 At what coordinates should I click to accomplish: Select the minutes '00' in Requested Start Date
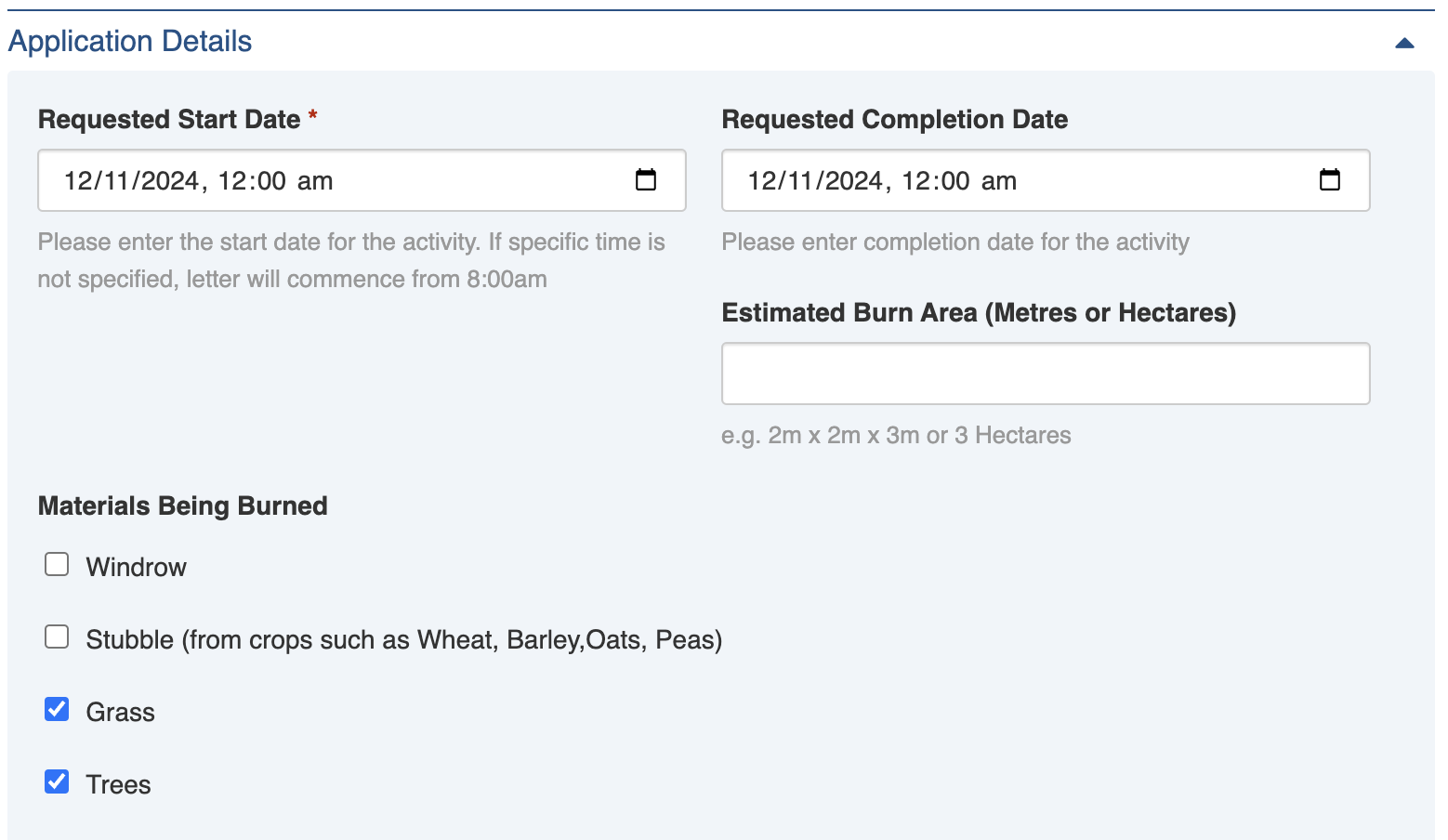pyautogui.click(x=270, y=181)
